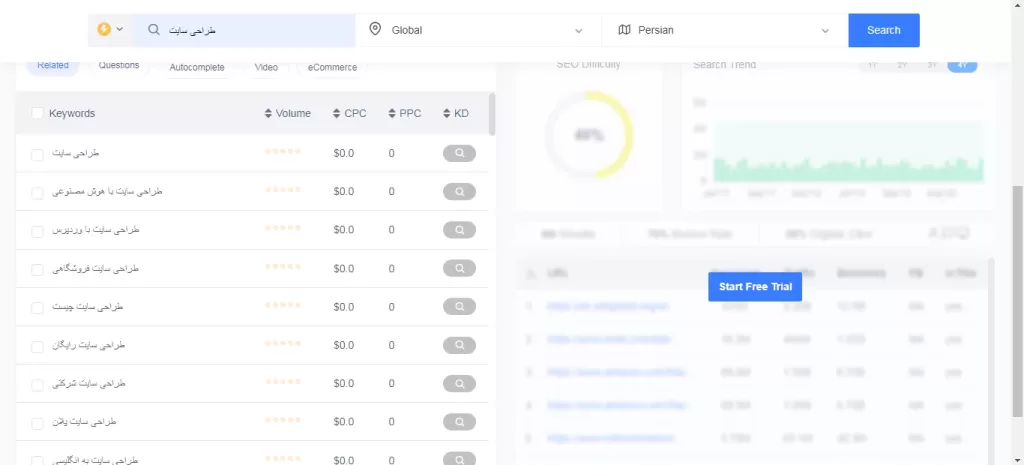Click KD search icon for طراحی سایت فروشگاهی
Viewport: 1024px width, 465px height.
pyautogui.click(x=459, y=269)
